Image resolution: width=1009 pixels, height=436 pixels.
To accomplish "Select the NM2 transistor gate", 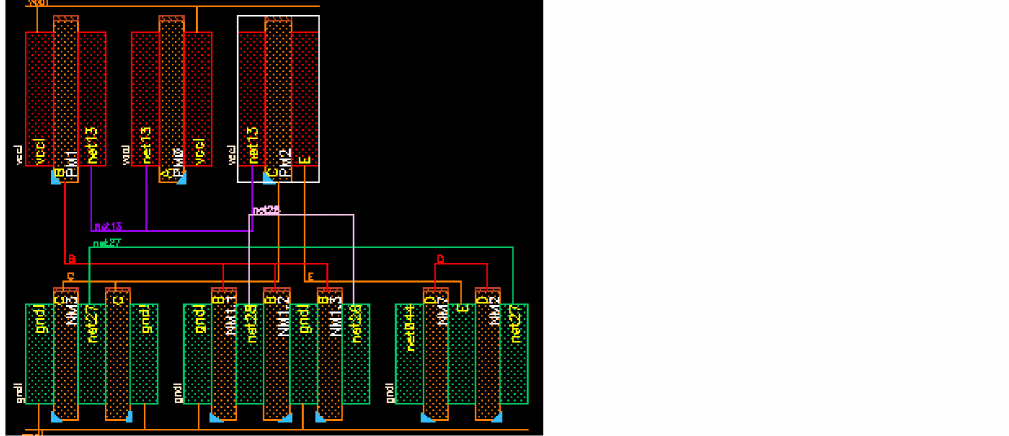I will tap(488, 354).
